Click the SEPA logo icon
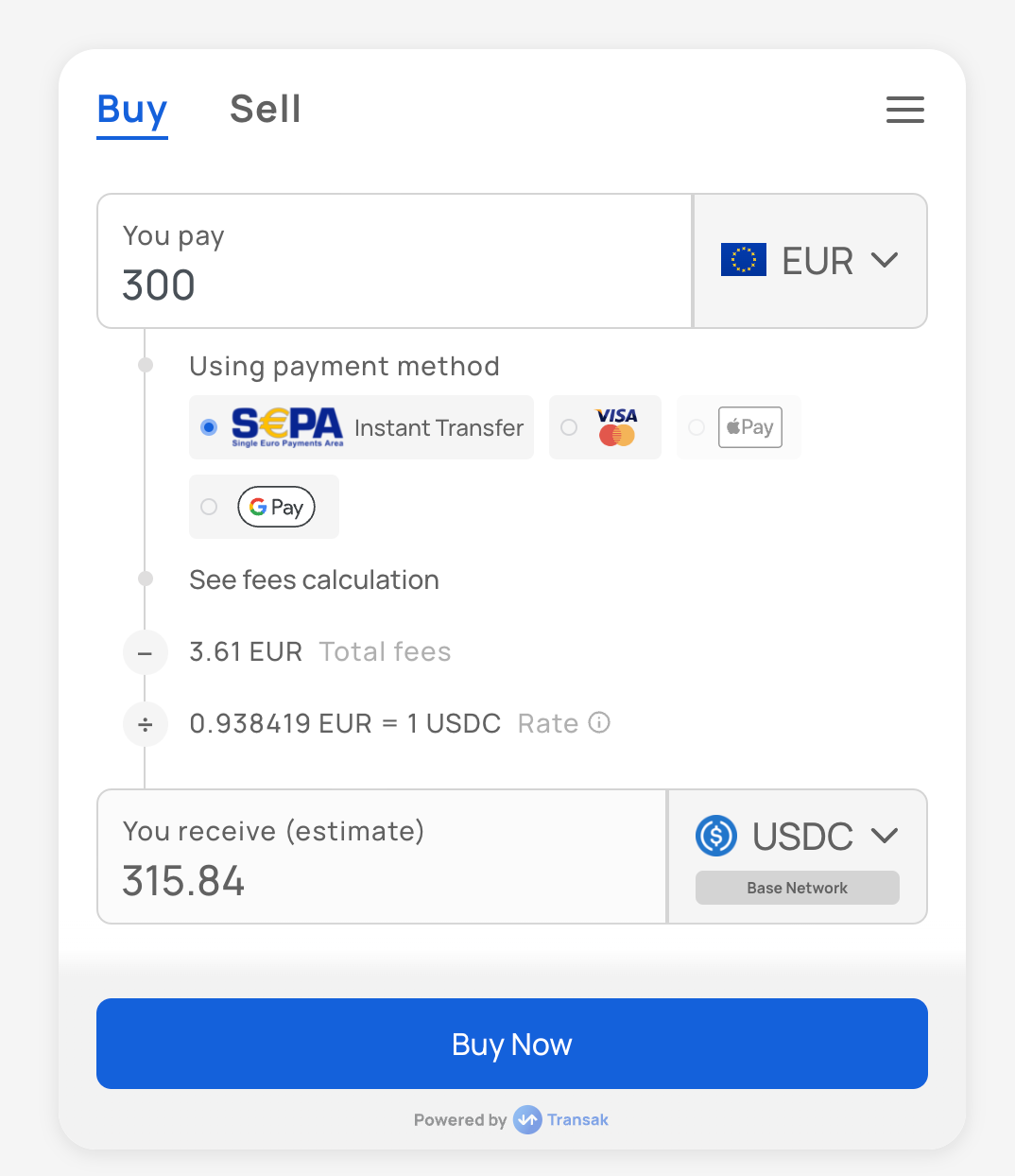 click(x=287, y=427)
